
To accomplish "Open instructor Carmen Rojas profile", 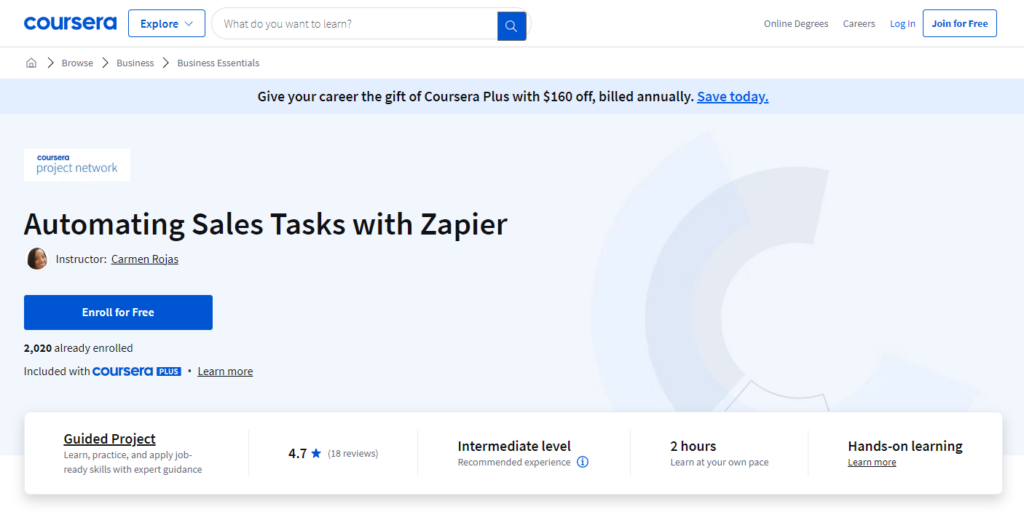I will [x=144, y=259].
